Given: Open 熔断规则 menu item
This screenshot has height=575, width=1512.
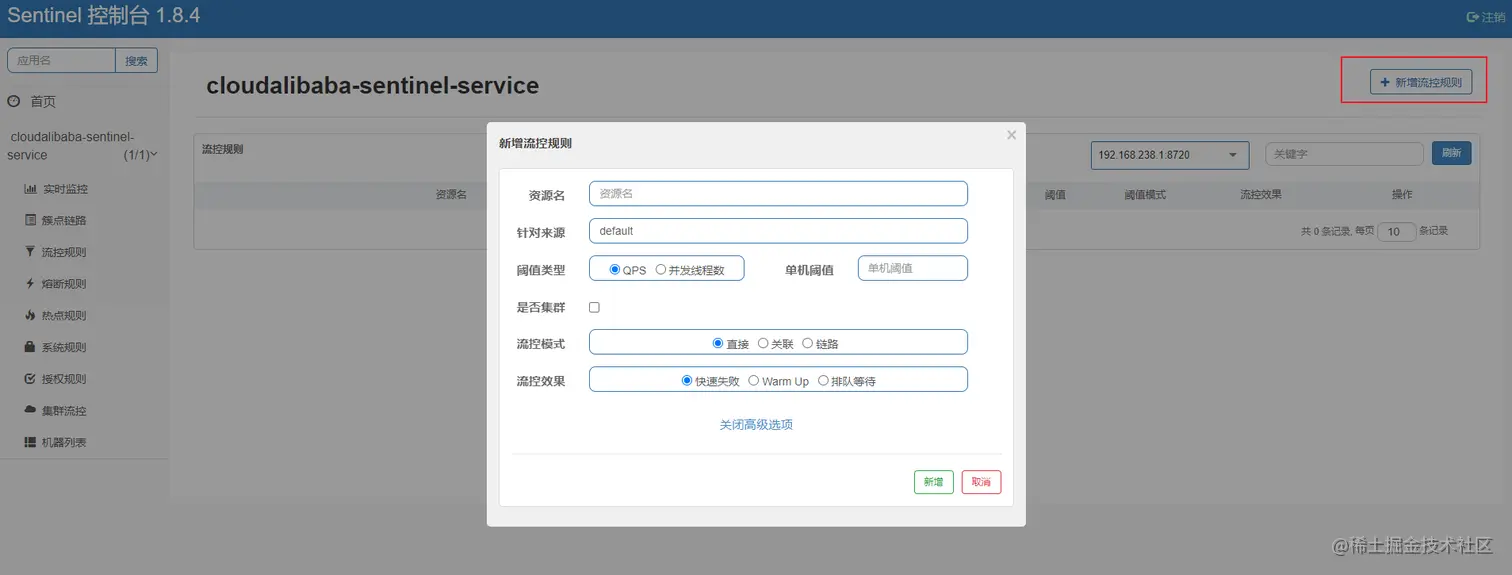Looking at the screenshot, I should tap(64, 284).
